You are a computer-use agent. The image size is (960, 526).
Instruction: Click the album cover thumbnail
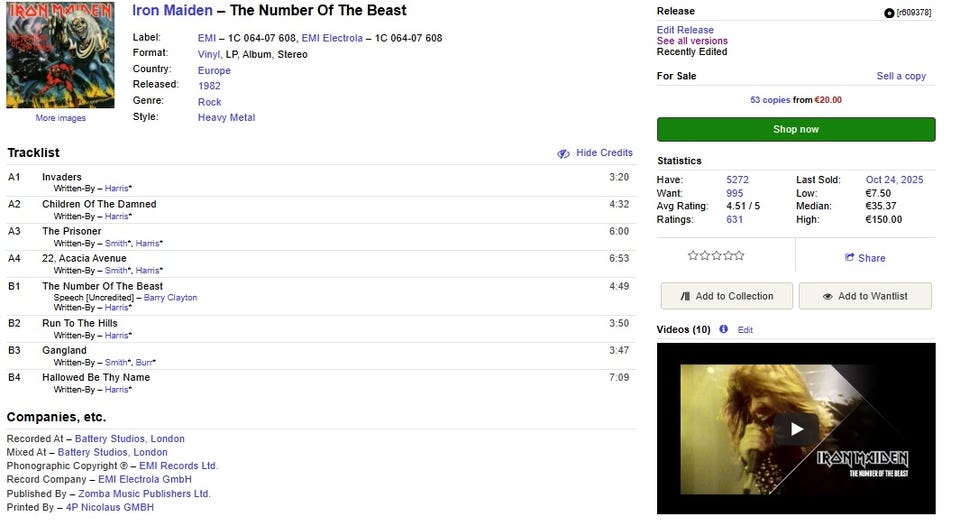click(60, 55)
